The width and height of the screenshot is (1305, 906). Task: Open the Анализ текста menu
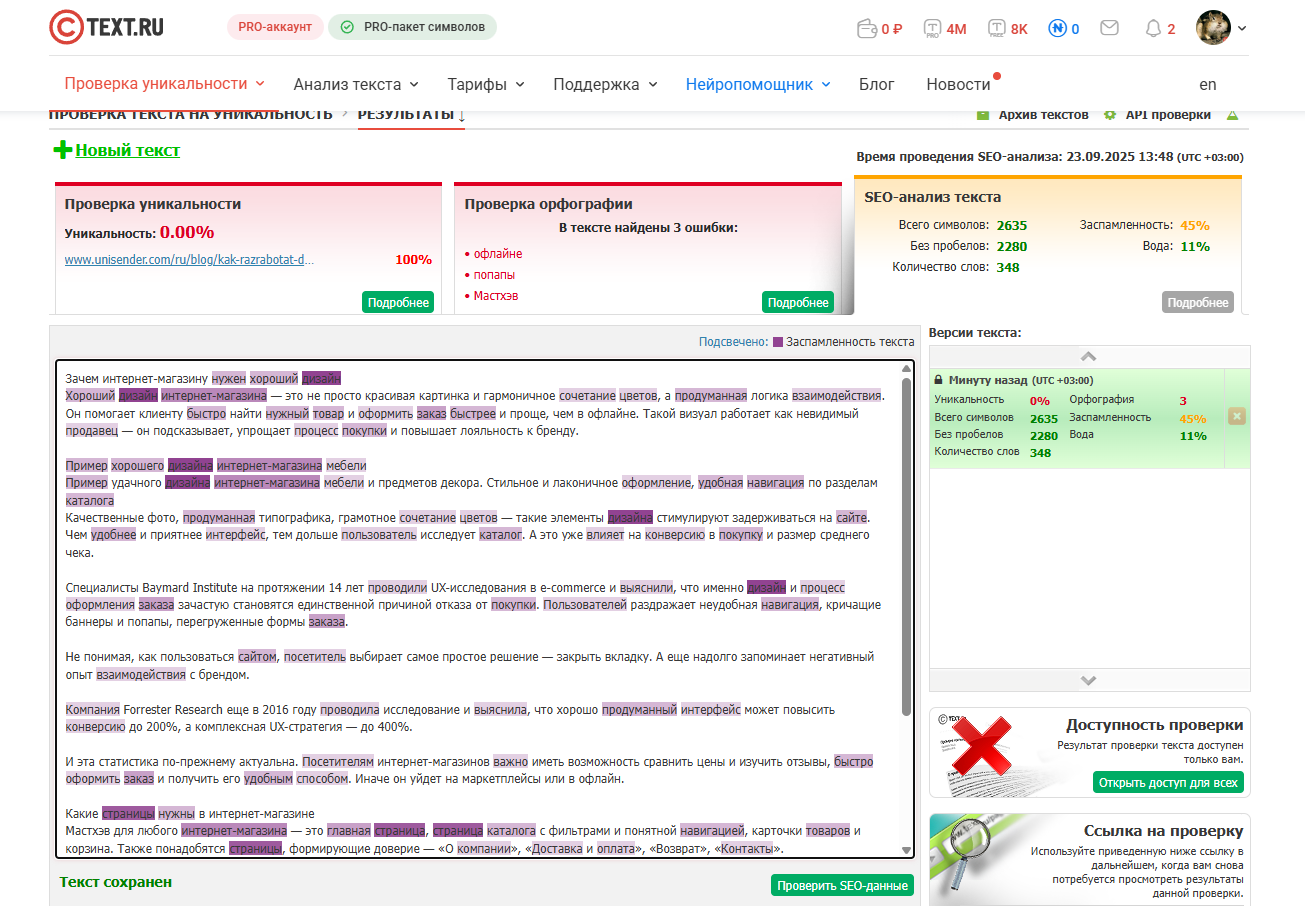coord(356,84)
